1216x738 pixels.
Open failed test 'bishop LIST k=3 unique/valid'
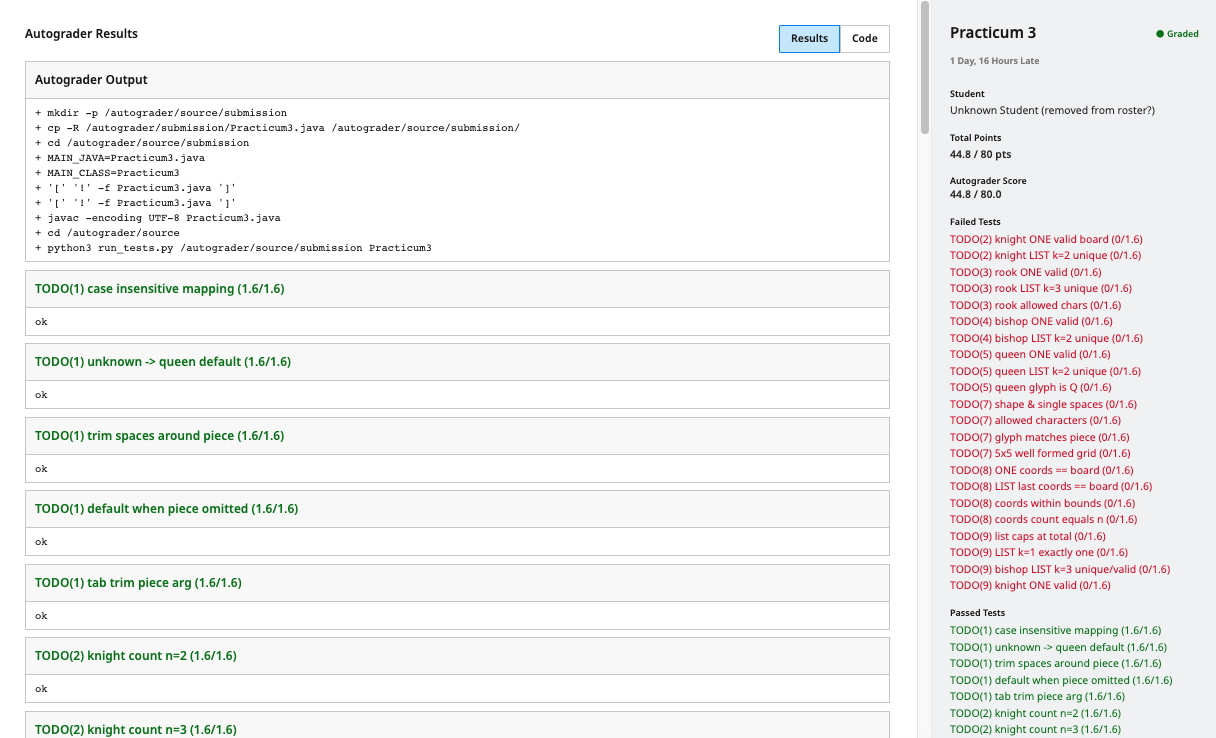point(1059,569)
